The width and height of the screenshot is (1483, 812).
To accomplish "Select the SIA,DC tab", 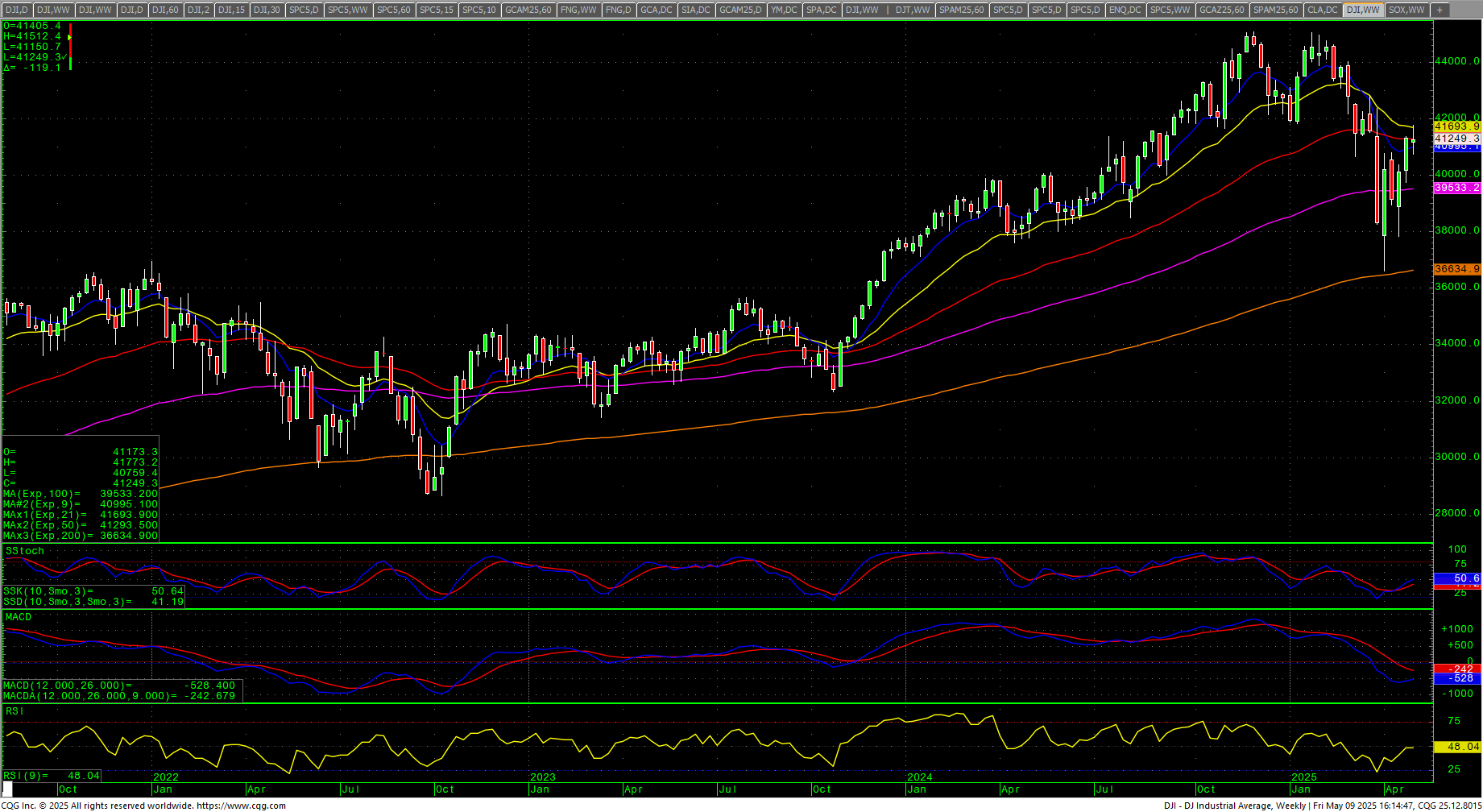I will pyautogui.click(x=695, y=10).
